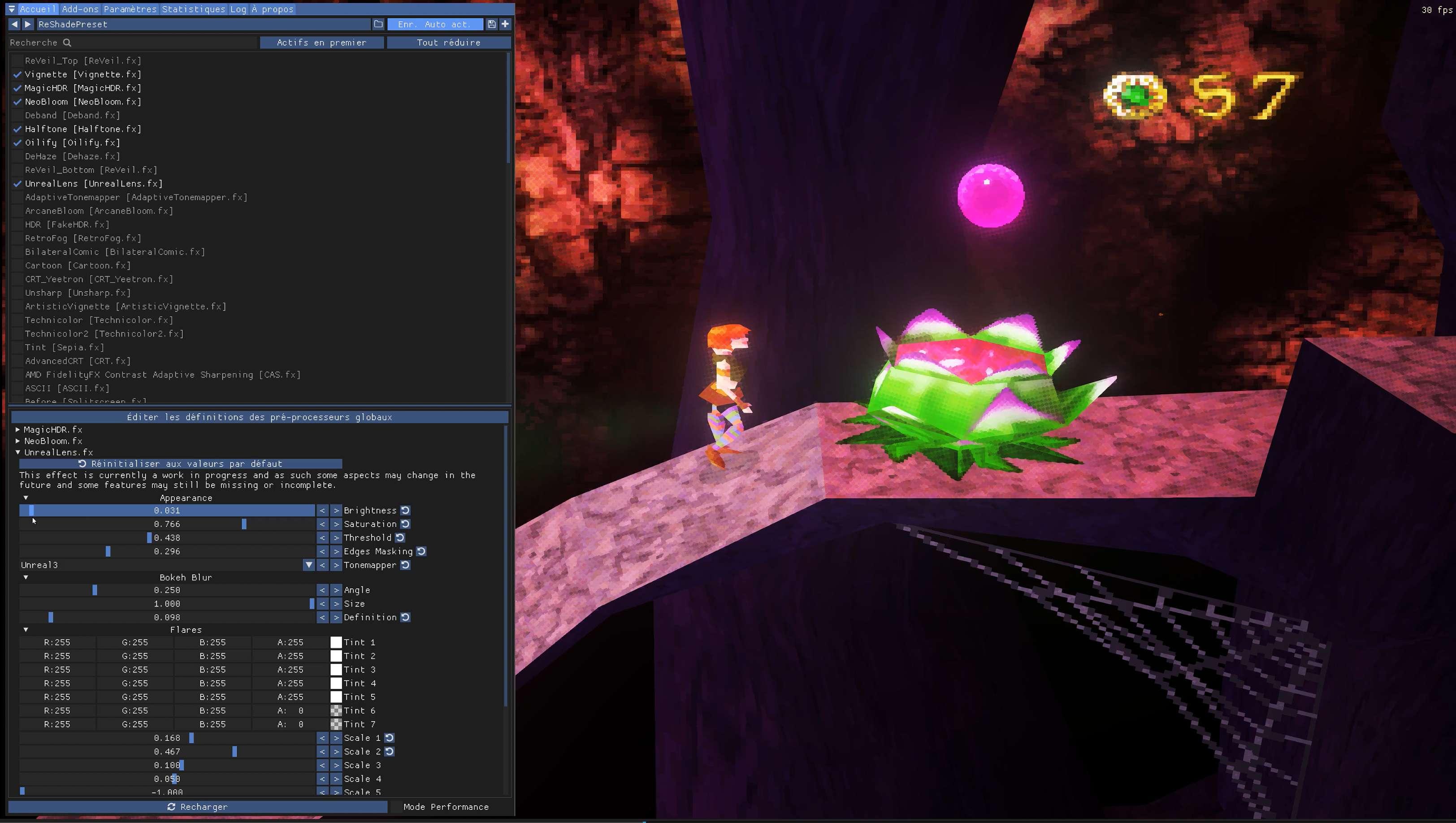Click the Tint 6 transparent color swatch

(x=336, y=710)
